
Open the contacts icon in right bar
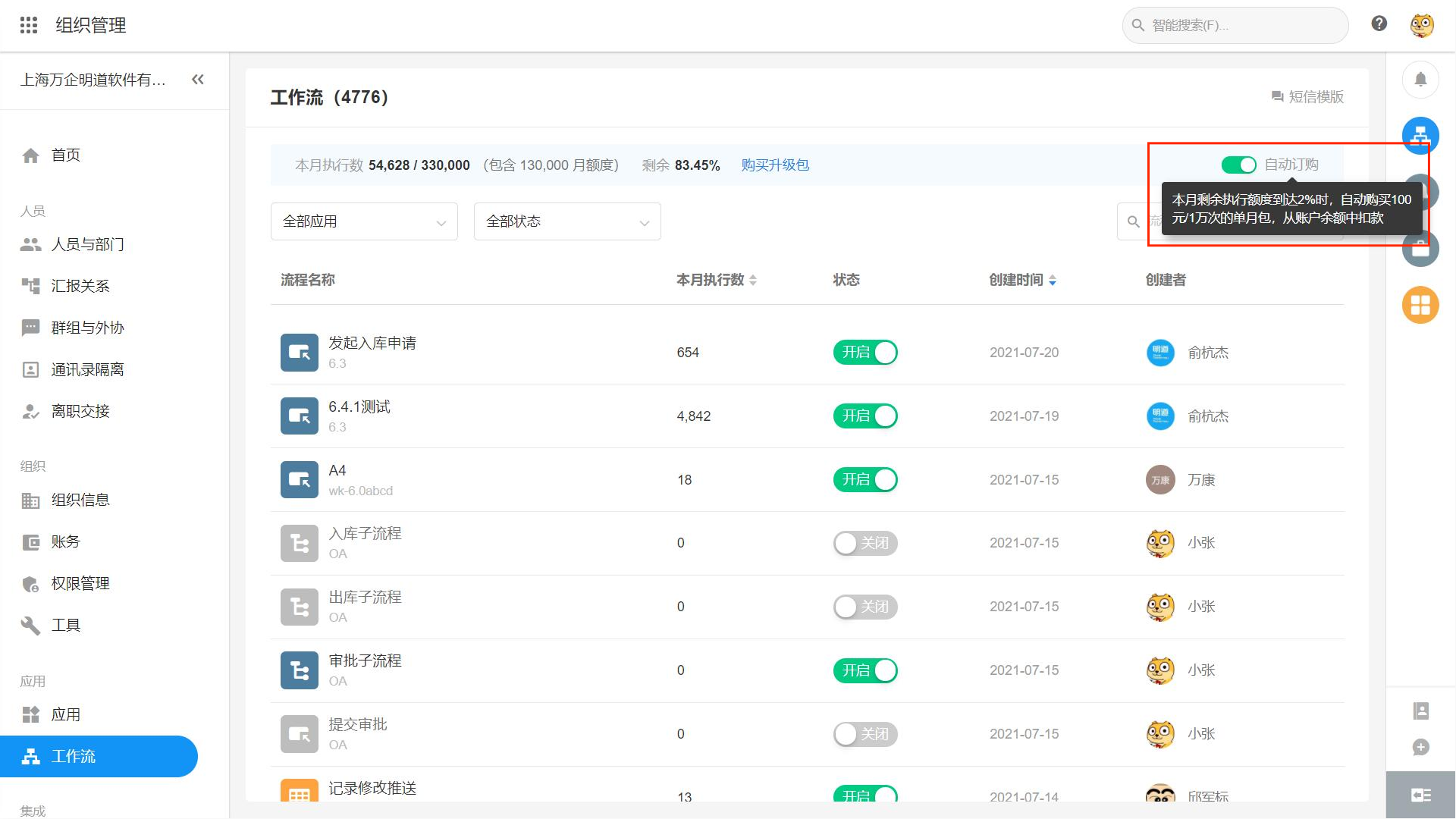1420,711
